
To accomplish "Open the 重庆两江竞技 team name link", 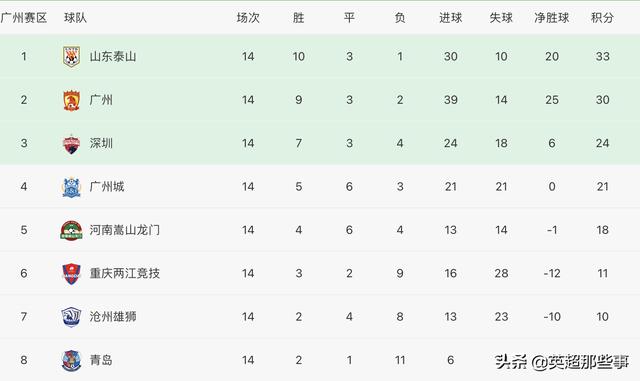I will tap(124, 273).
